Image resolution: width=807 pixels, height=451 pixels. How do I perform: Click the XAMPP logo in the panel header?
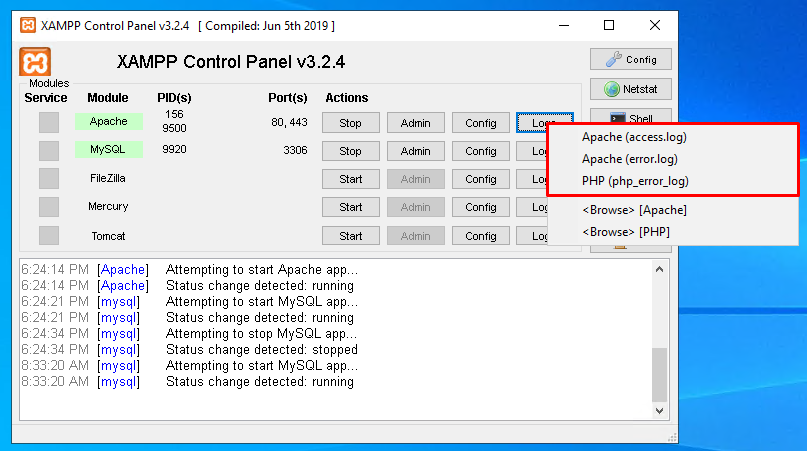35,62
